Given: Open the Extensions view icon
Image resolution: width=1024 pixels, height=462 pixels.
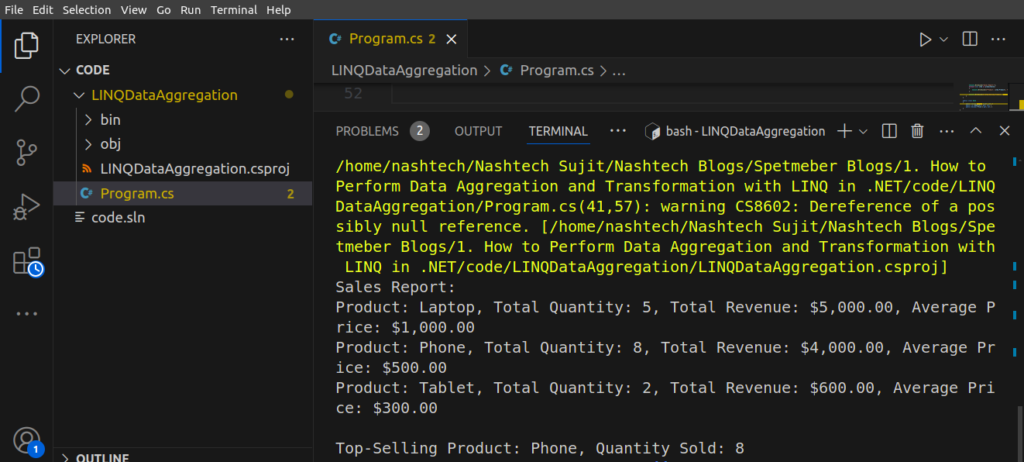Looking at the screenshot, I should click(27, 262).
